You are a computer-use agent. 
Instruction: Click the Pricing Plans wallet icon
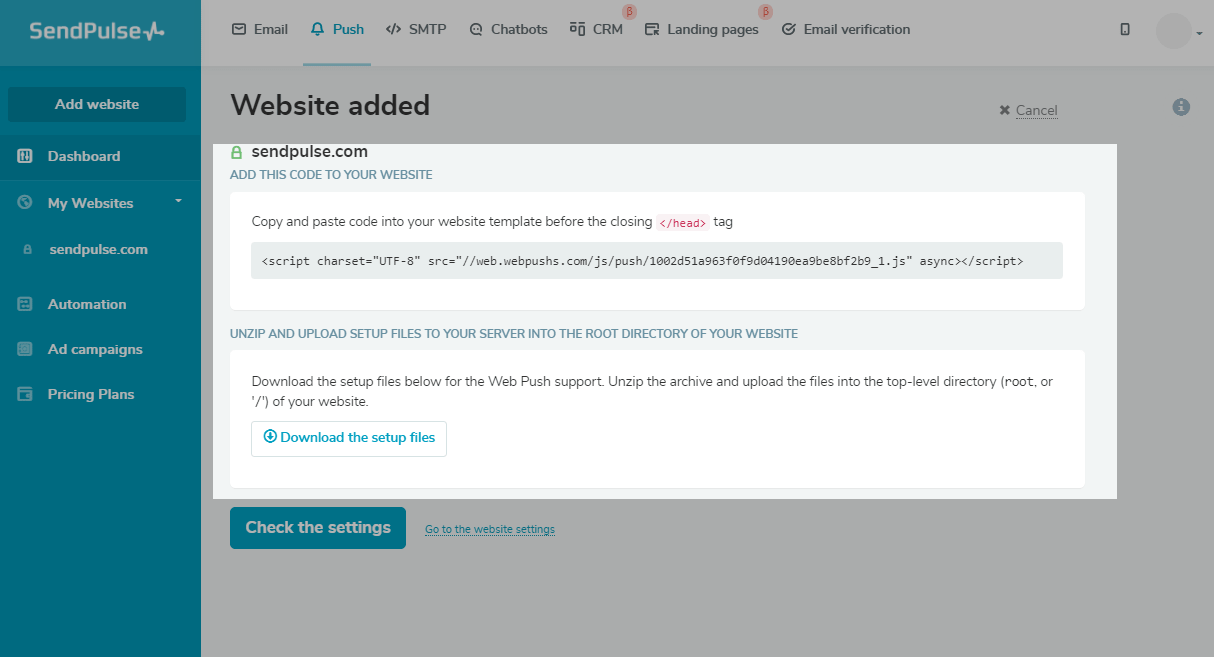click(26, 394)
